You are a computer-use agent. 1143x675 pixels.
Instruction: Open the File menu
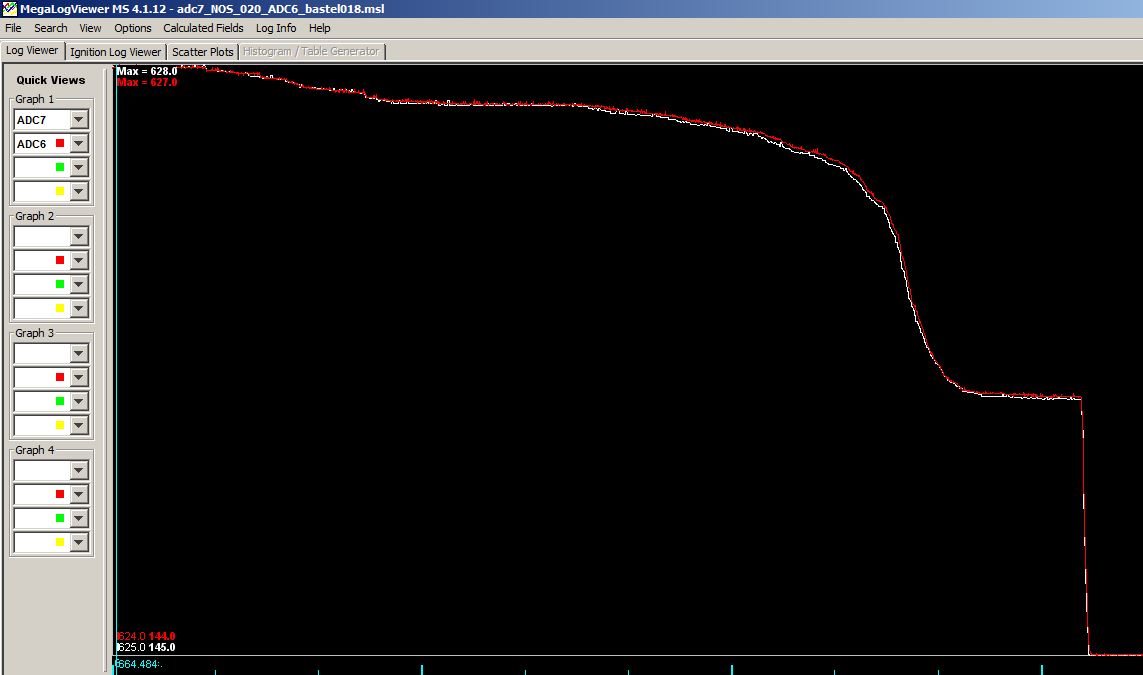13,28
